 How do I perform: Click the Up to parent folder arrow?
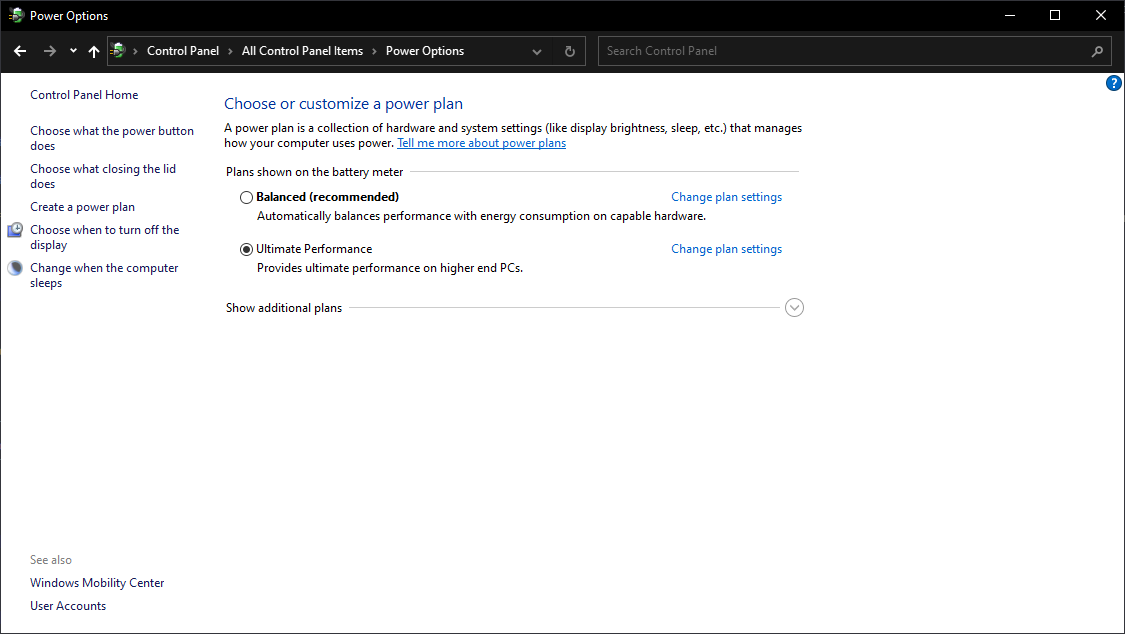tap(94, 51)
